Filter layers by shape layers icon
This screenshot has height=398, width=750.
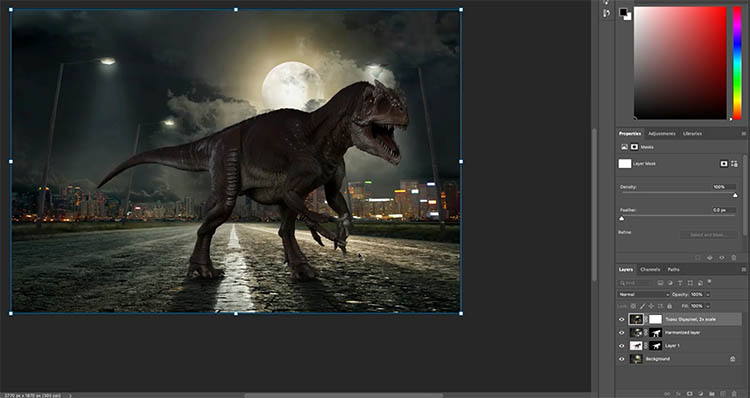pos(690,283)
